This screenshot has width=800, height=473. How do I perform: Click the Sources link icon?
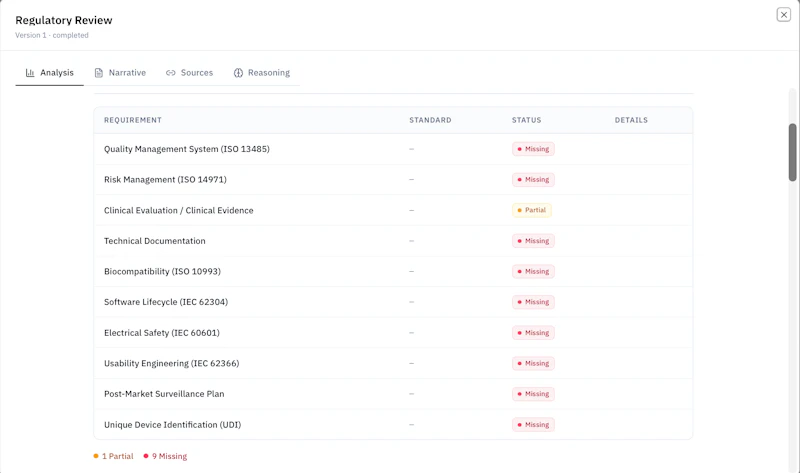[170, 73]
